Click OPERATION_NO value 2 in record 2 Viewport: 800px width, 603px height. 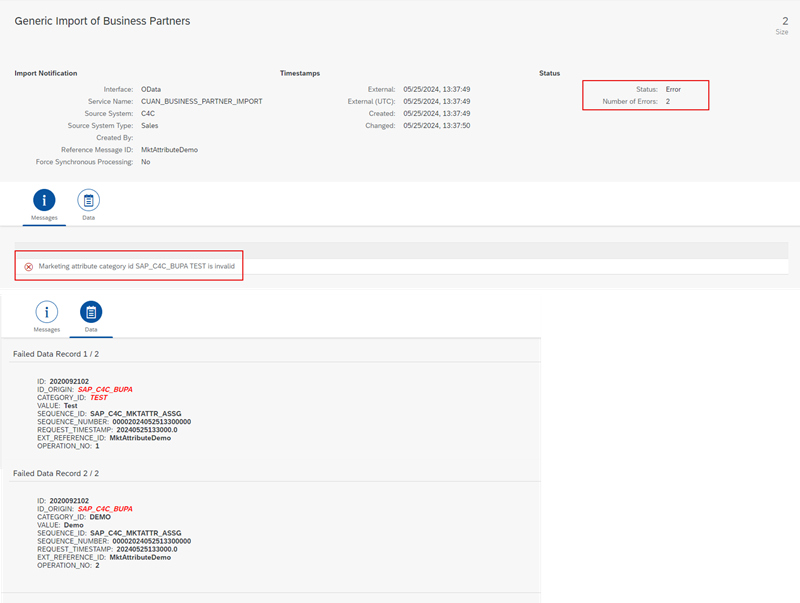[x=97, y=565]
